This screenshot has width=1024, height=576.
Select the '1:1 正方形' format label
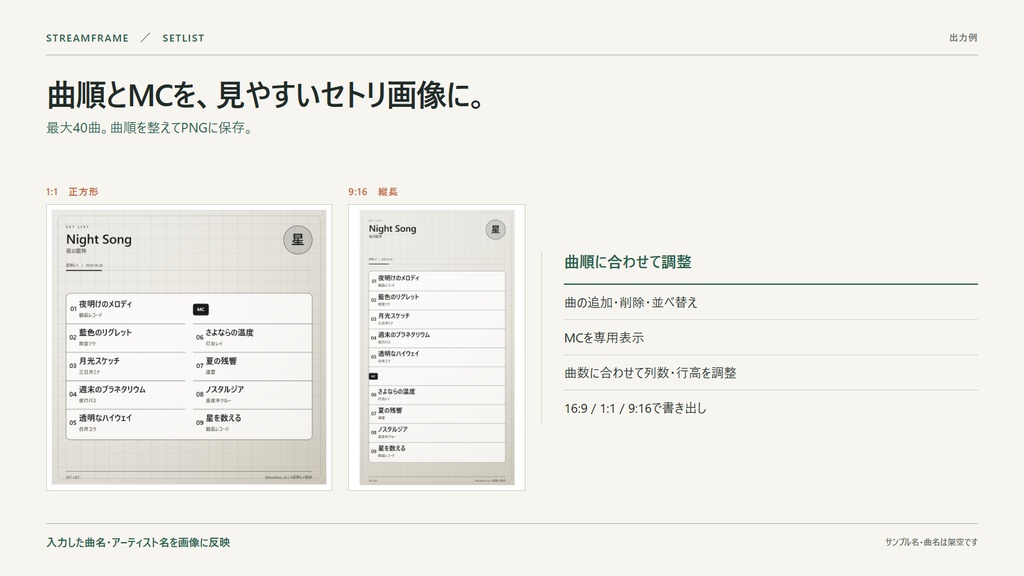72,191
